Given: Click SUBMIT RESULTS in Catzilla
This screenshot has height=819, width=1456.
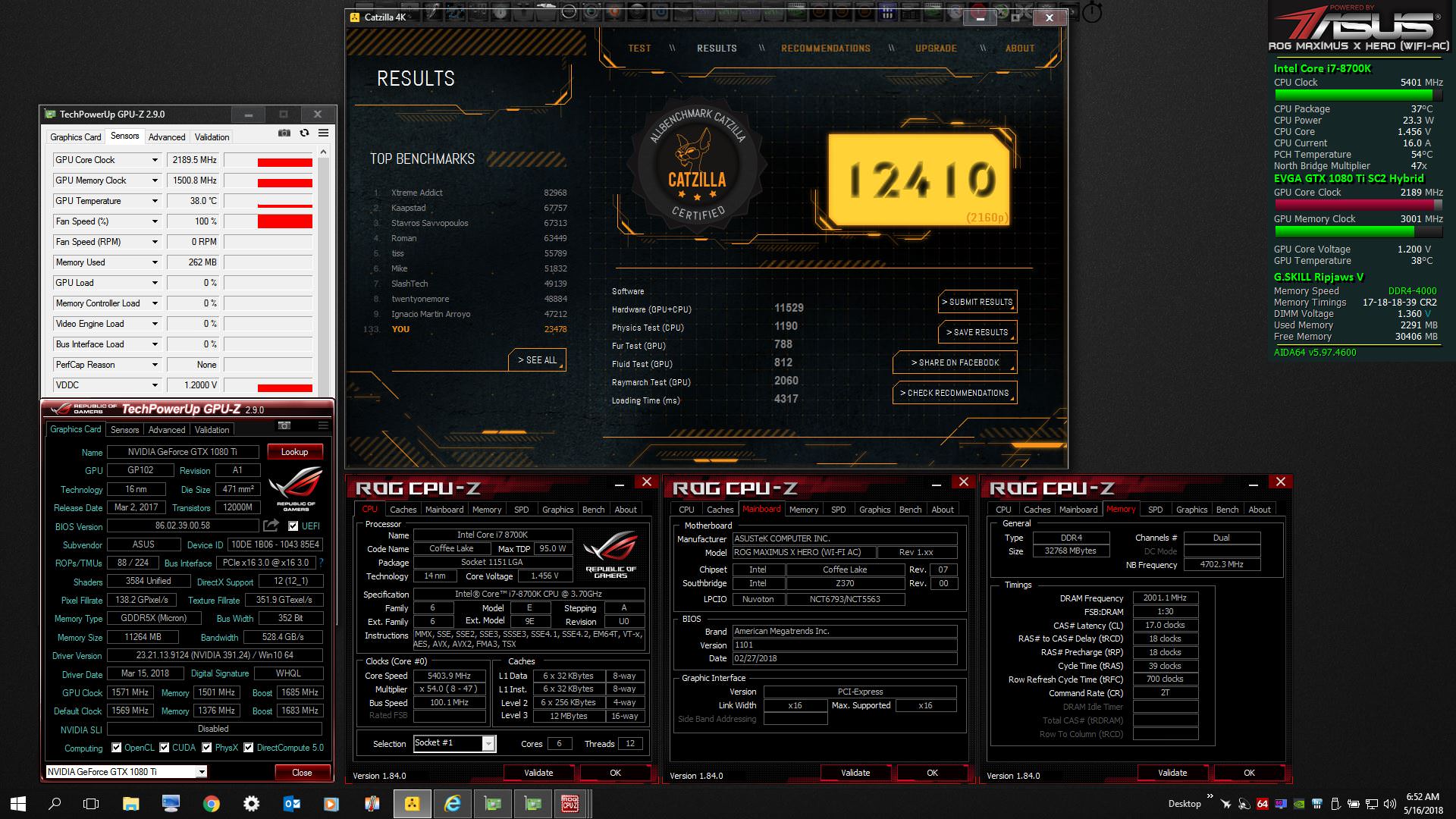Looking at the screenshot, I should (977, 302).
